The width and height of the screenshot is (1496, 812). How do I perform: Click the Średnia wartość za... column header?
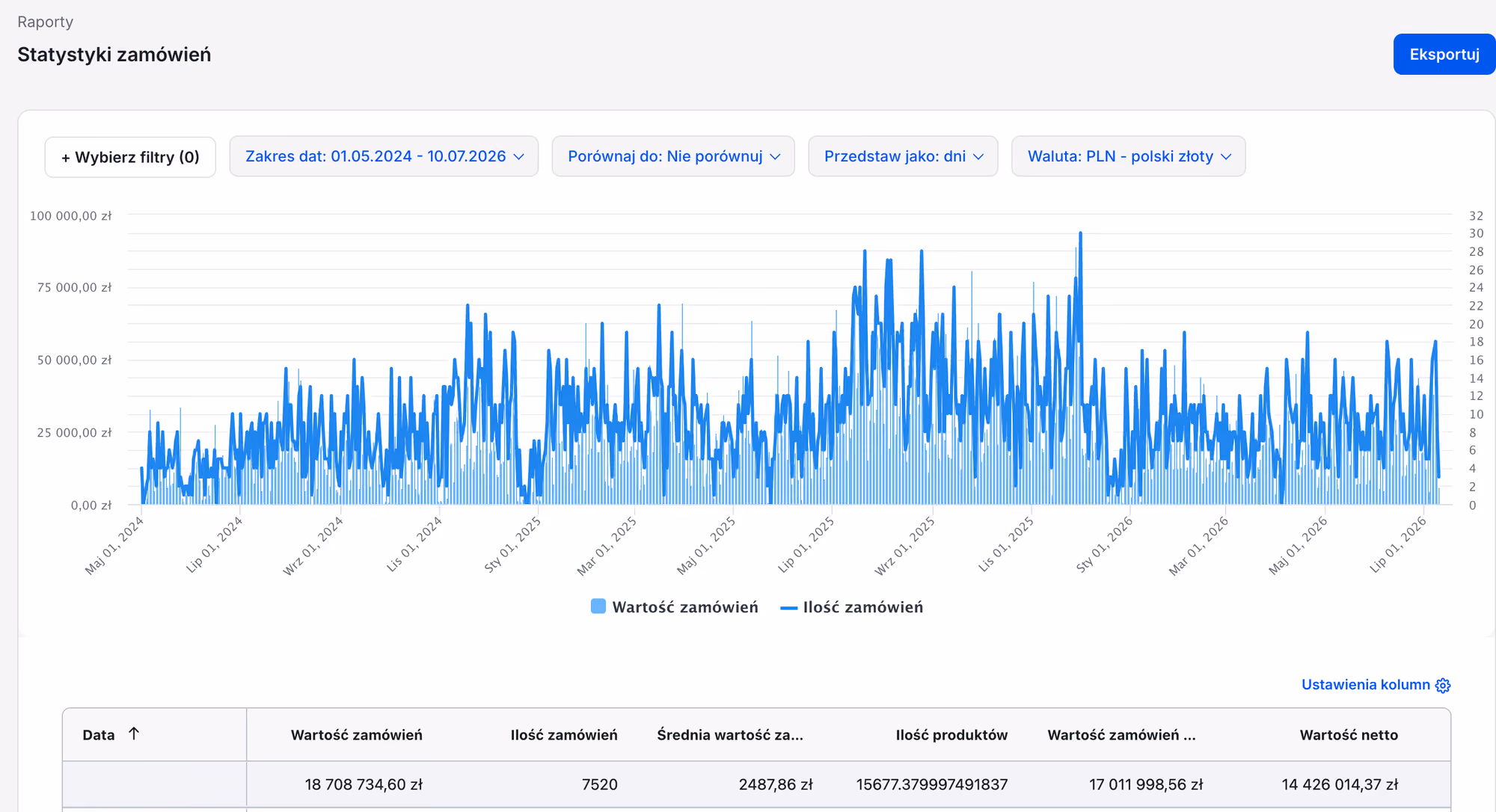(x=730, y=735)
